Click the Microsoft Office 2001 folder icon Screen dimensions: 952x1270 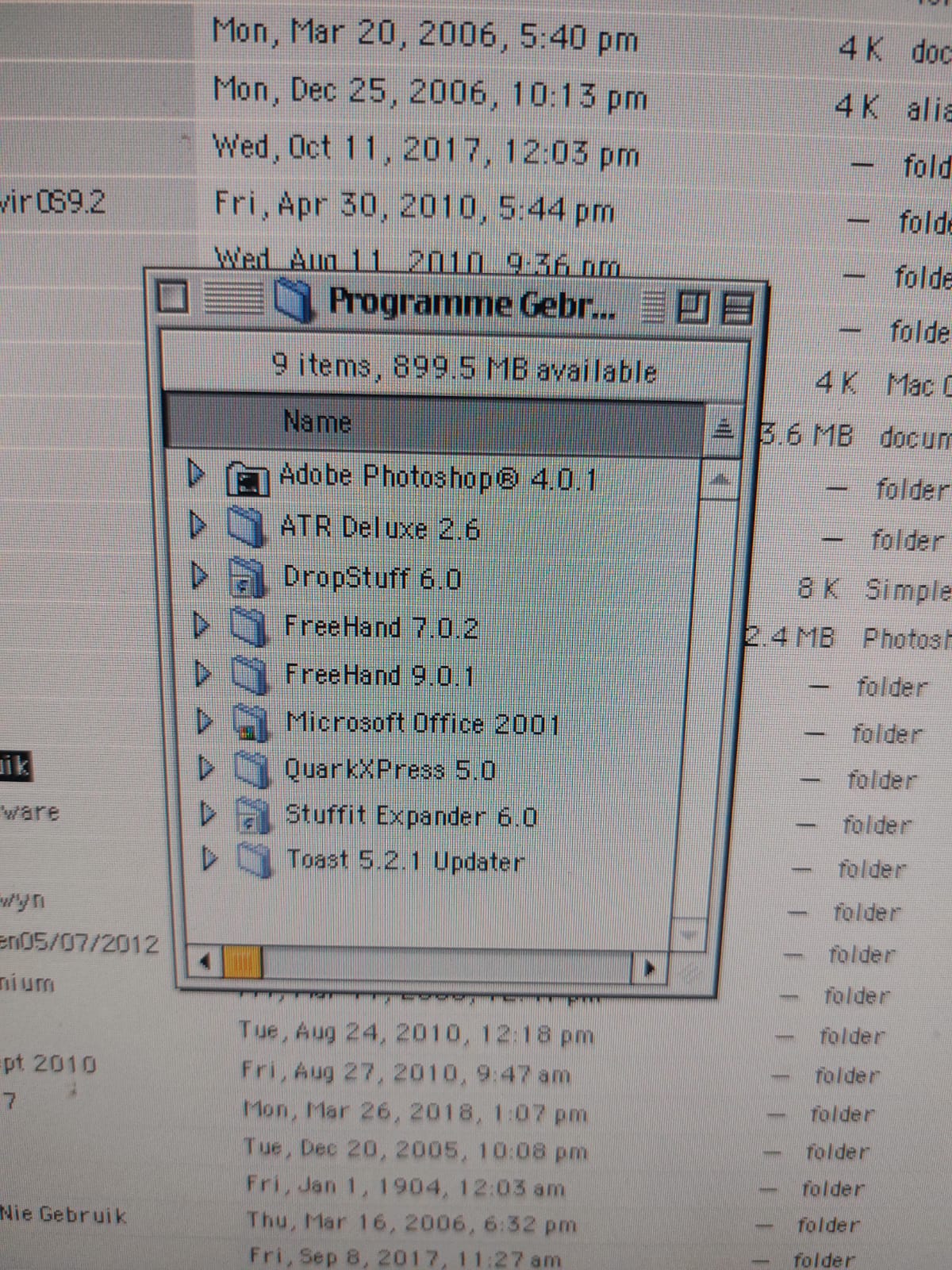tap(250, 722)
